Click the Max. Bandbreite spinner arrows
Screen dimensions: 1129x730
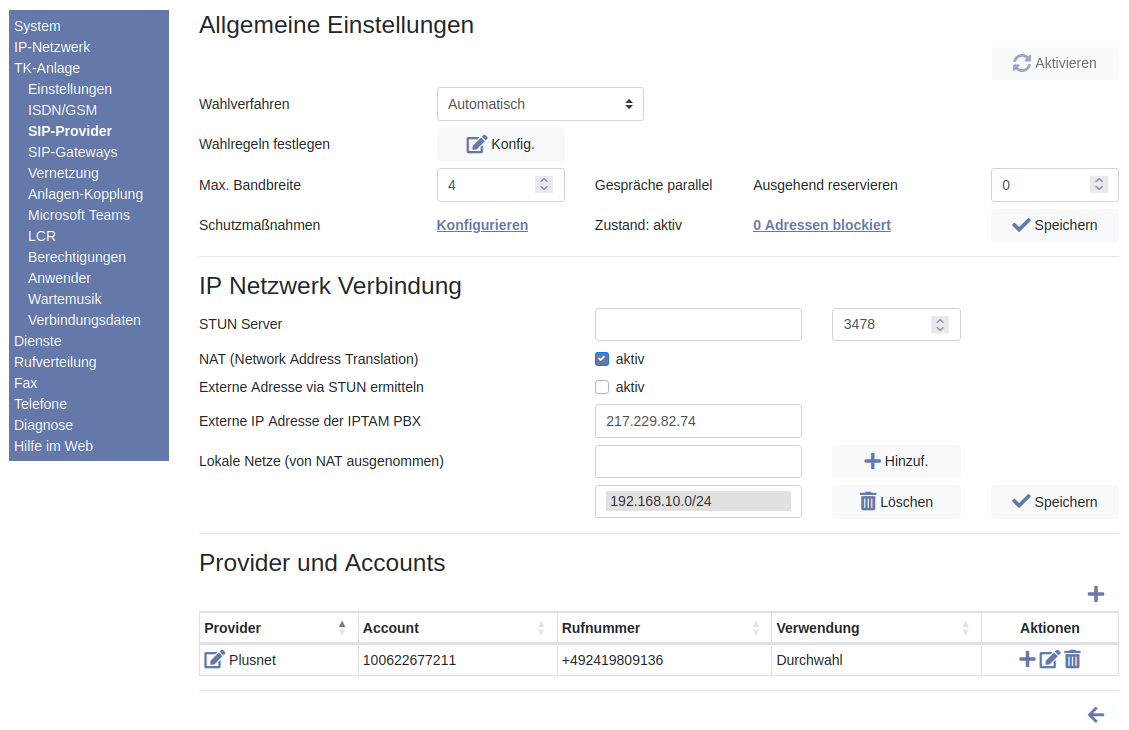pyautogui.click(x=544, y=185)
